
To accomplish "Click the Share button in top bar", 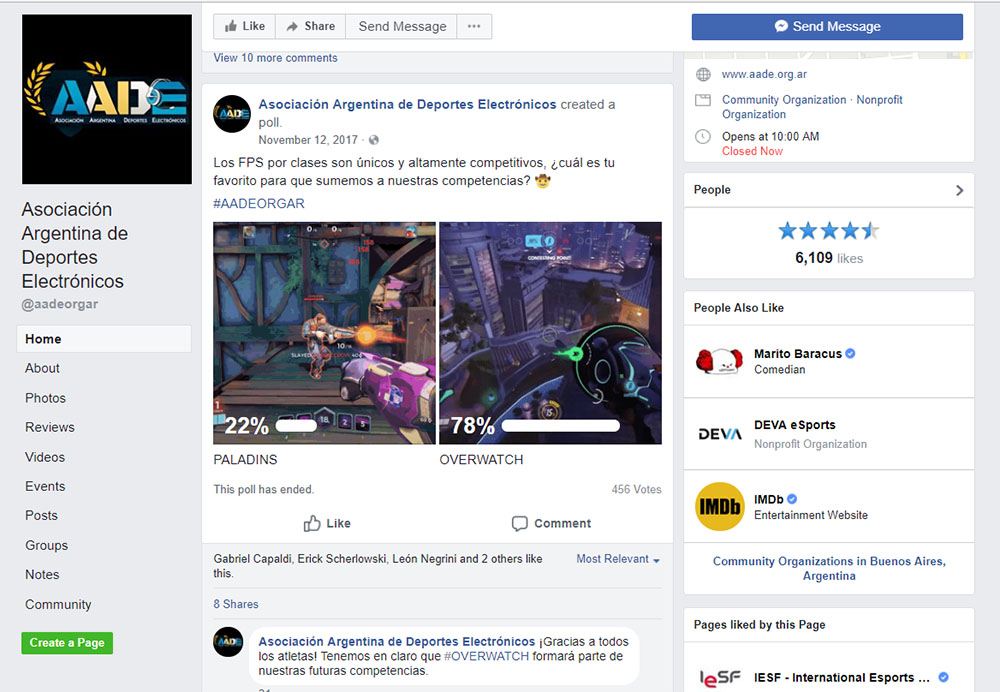I will (311, 26).
